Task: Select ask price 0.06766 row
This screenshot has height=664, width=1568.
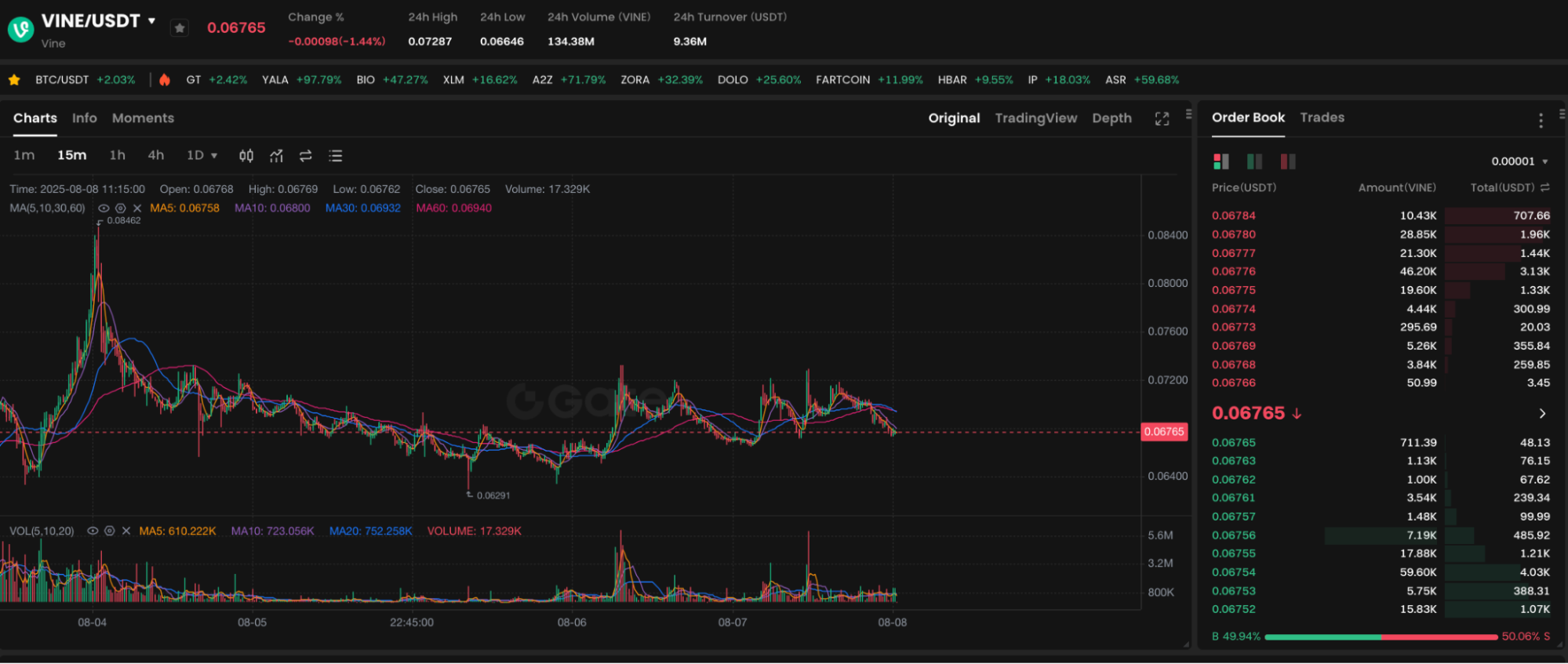Action: pos(1381,383)
